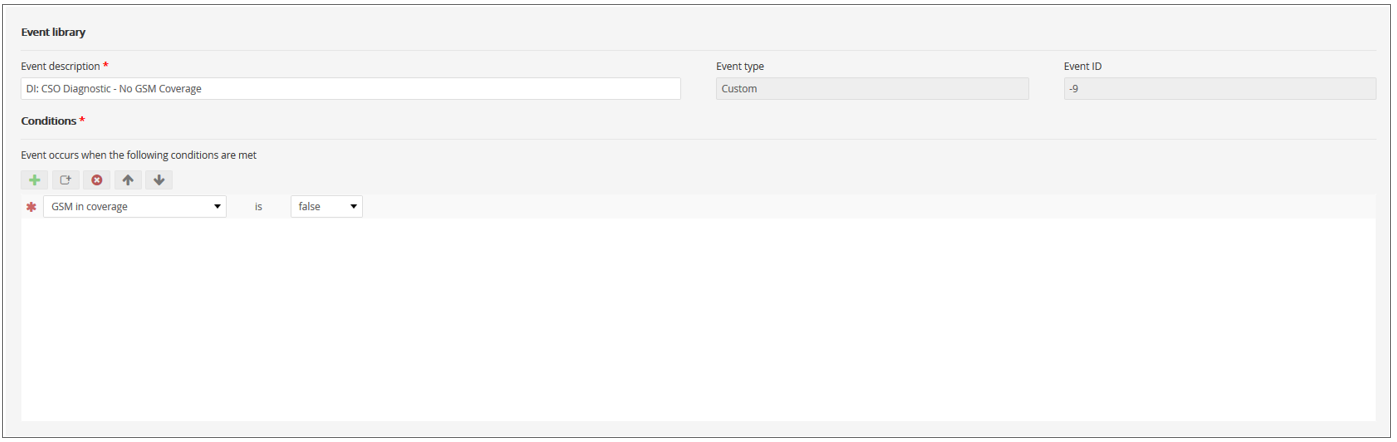This screenshot has width=1397, height=442.
Task: Click the Event description label
Action: click(61, 66)
